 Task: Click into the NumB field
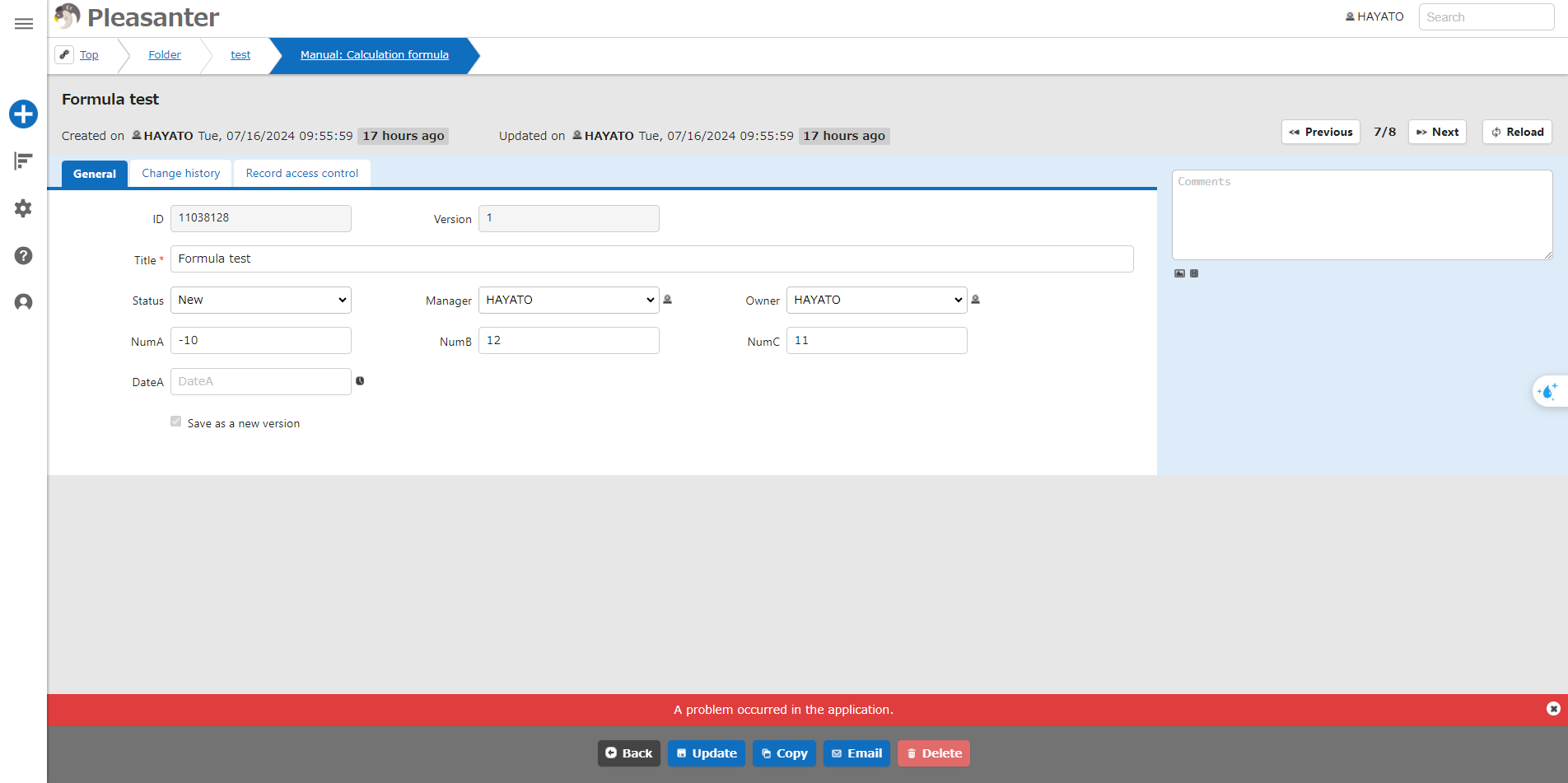[x=569, y=340]
